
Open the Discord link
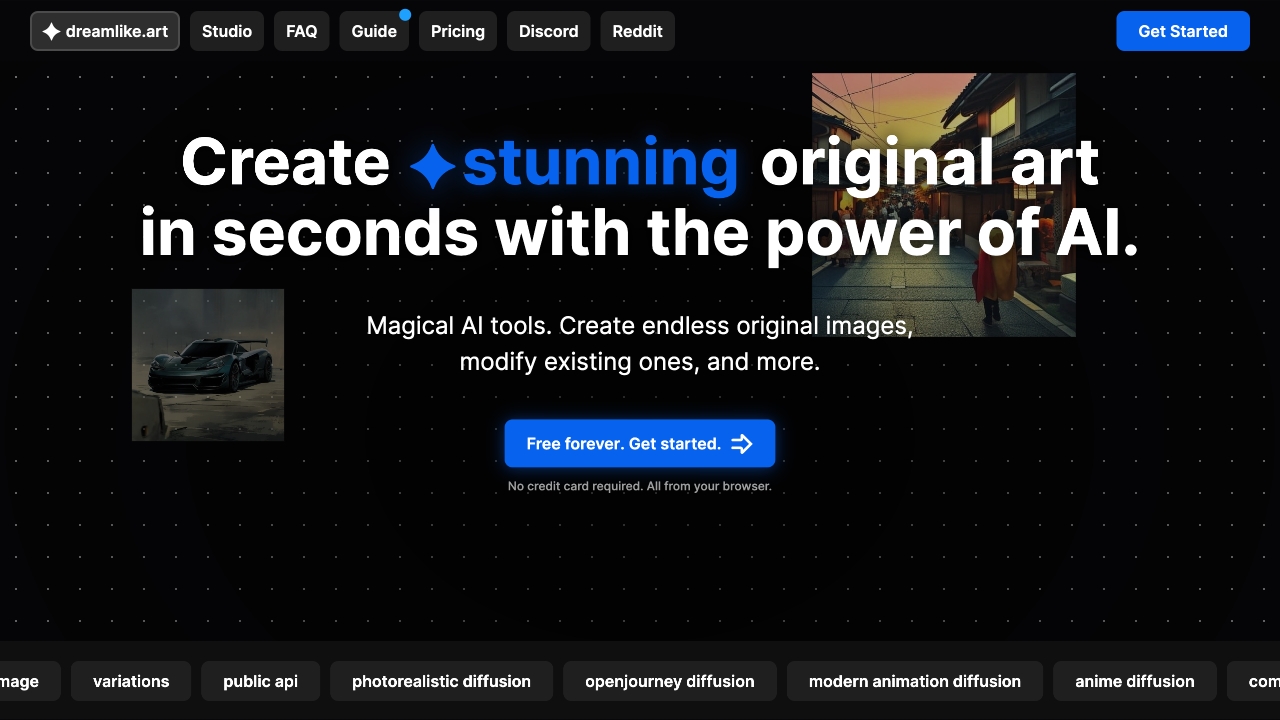point(548,31)
